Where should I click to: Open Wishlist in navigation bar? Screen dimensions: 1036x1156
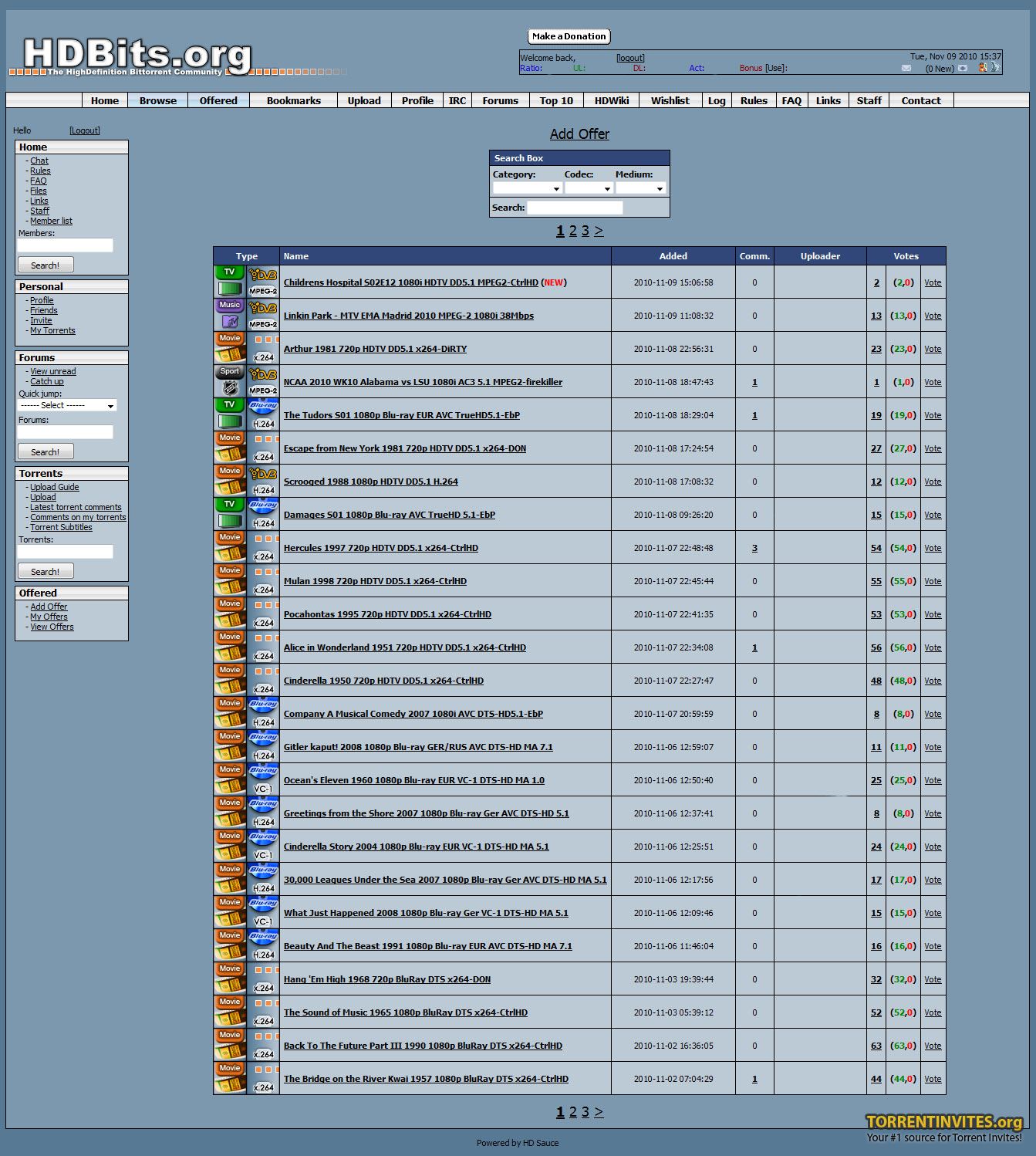click(x=670, y=100)
